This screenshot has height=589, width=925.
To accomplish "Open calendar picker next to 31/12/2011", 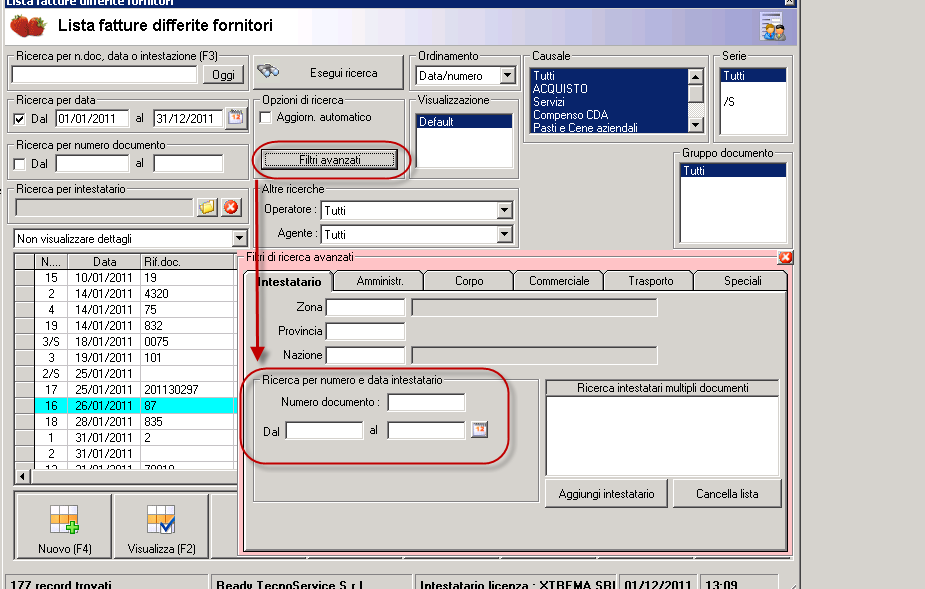I will pyautogui.click(x=236, y=117).
